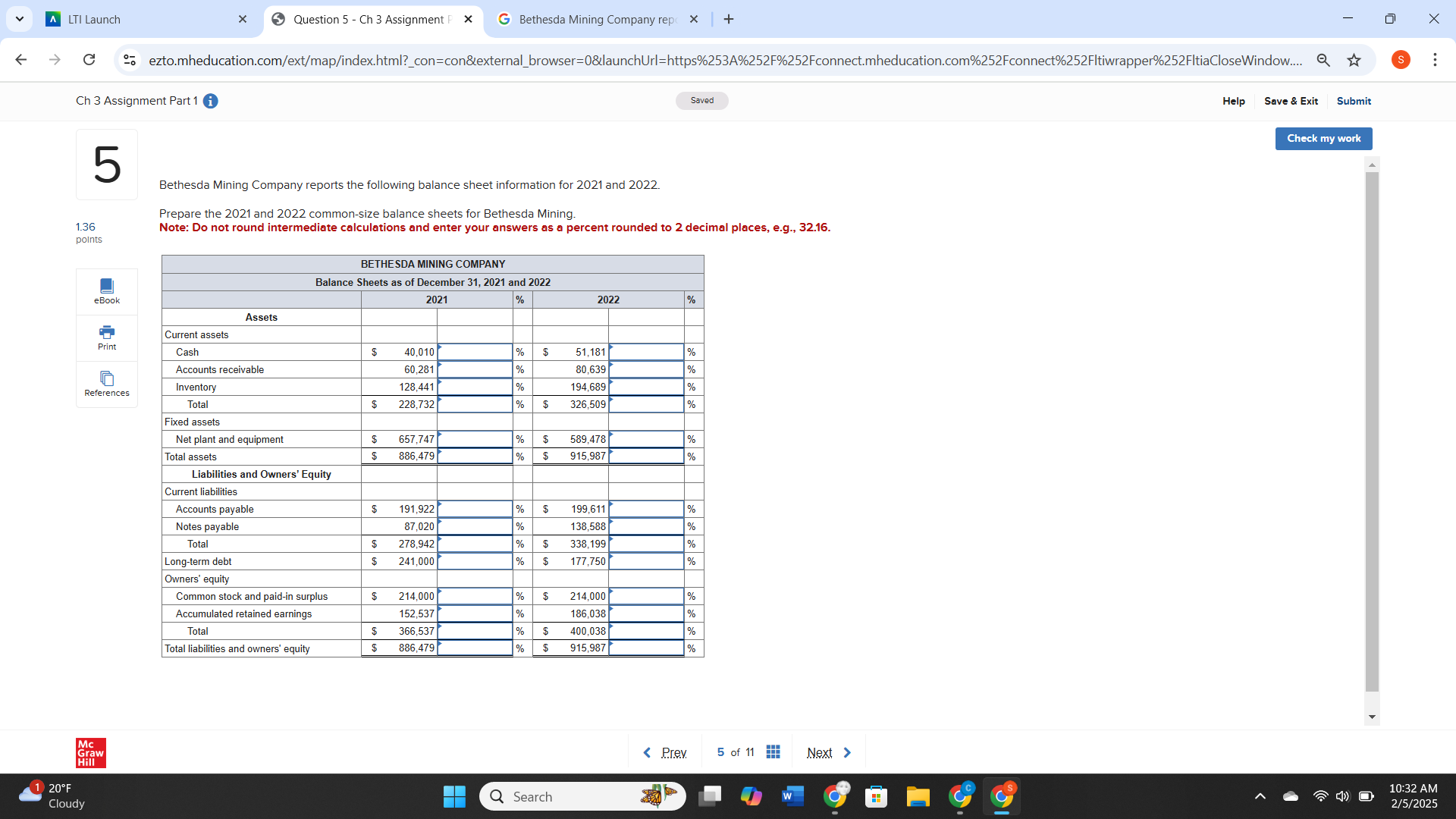Open the question map grid icon

[773, 752]
